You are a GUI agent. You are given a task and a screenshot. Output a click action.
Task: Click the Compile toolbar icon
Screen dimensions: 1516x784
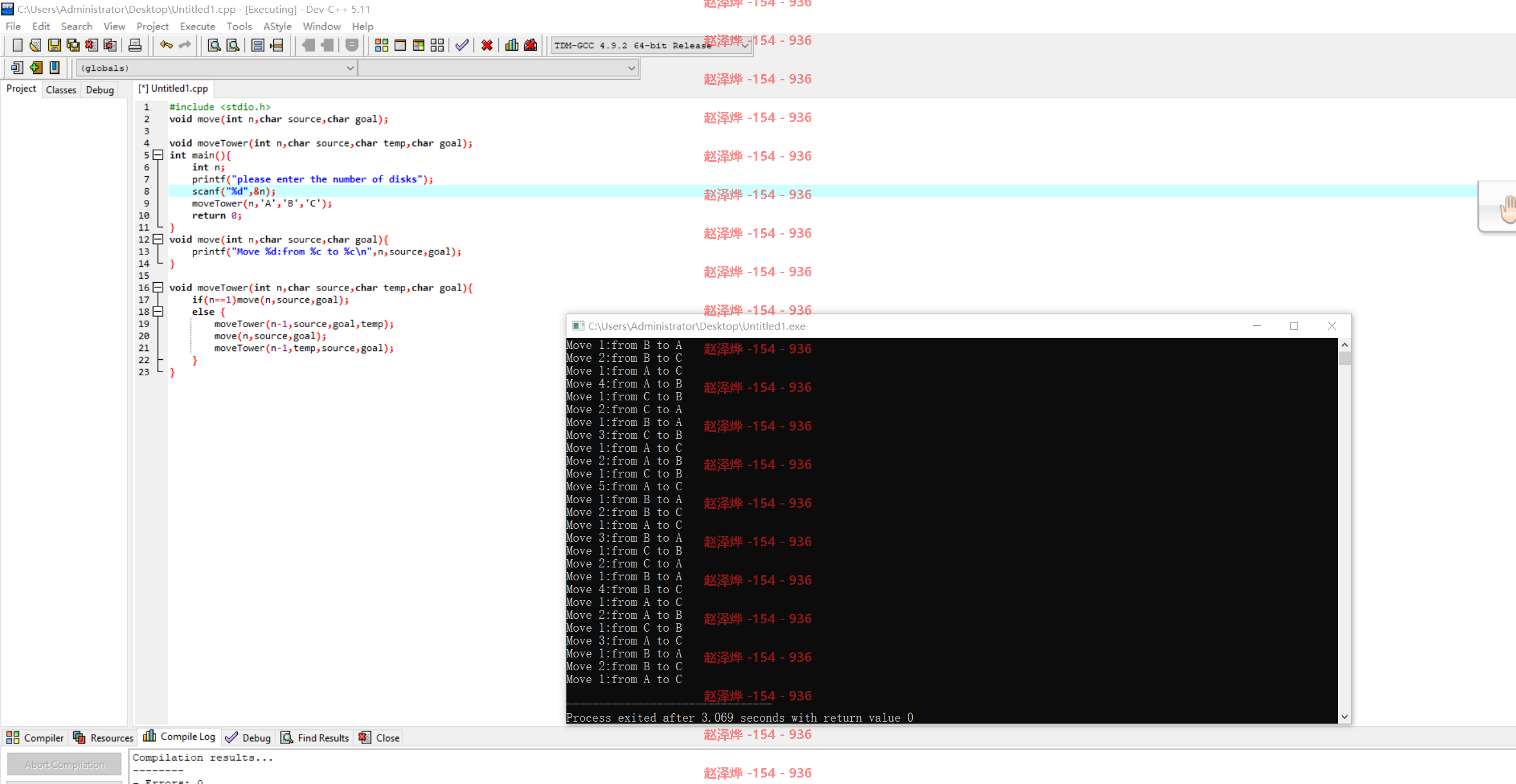[381, 45]
